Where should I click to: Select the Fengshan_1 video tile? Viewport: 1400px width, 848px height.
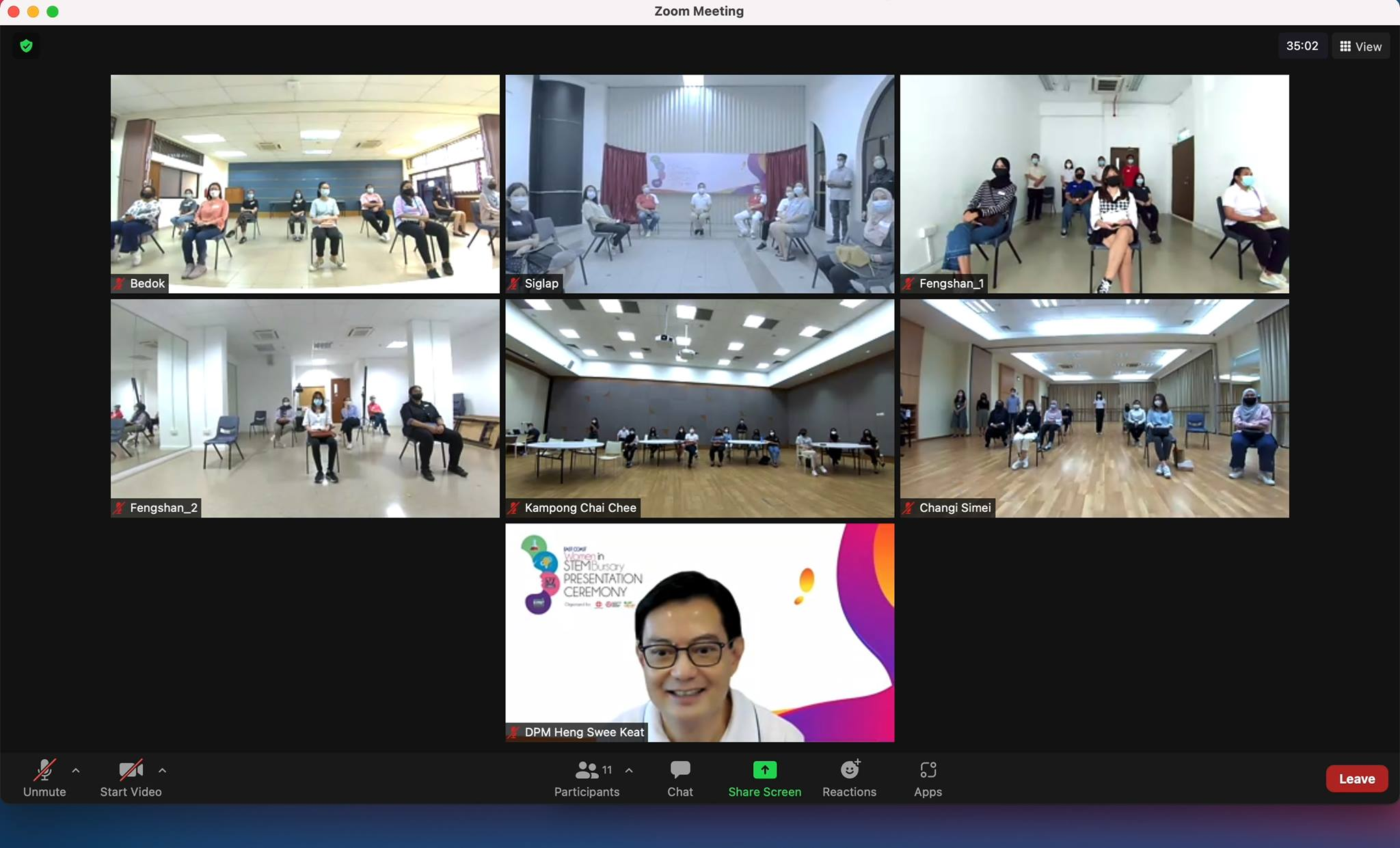tap(1094, 184)
